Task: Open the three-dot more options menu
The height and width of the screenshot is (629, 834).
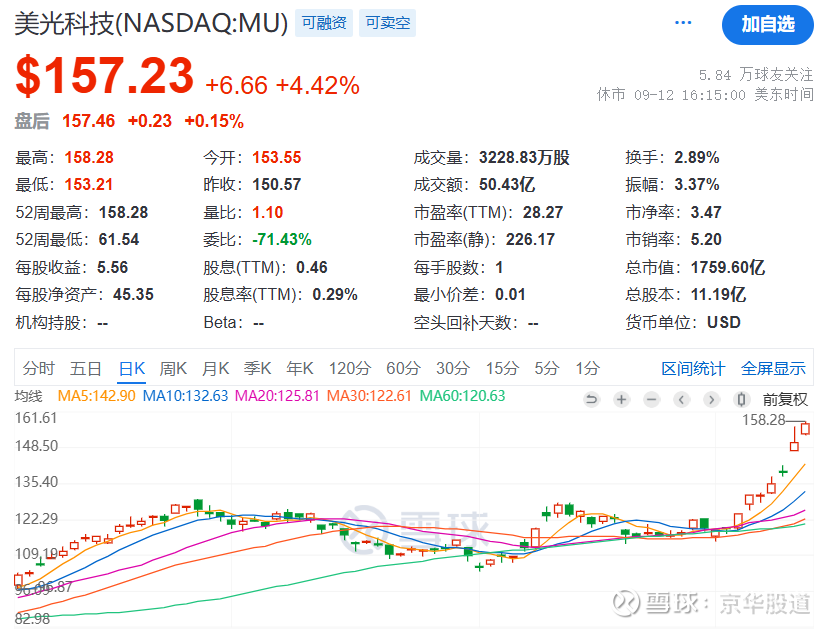Action: (x=683, y=23)
